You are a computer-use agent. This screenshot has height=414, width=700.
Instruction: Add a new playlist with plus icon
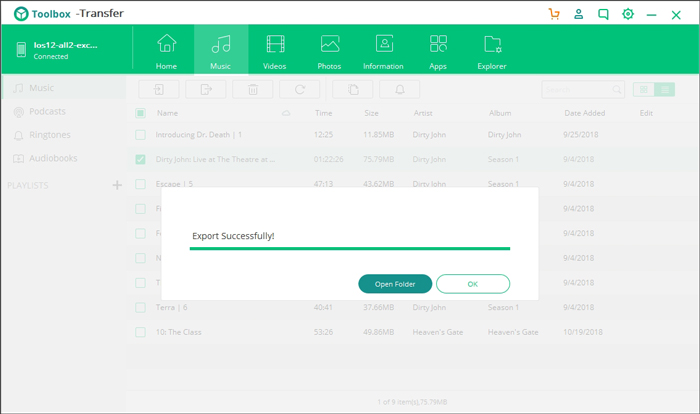(117, 185)
